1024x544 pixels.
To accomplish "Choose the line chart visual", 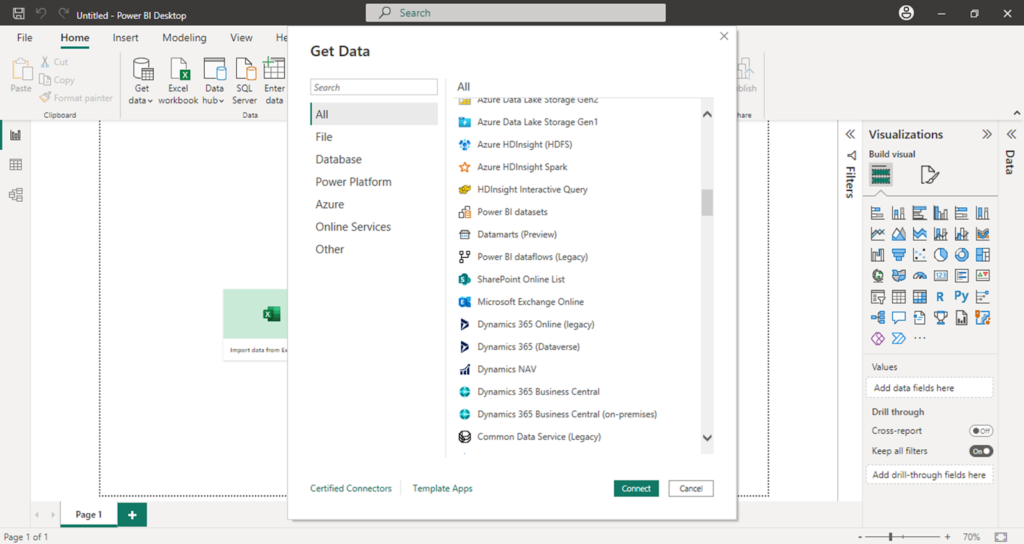I will point(878,234).
